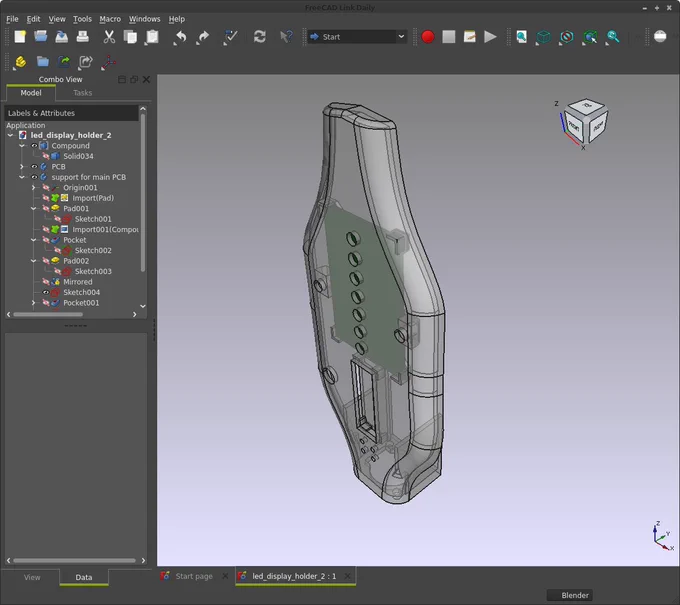Expand the PCB tree node
The image size is (680, 605).
coord(22,167)
